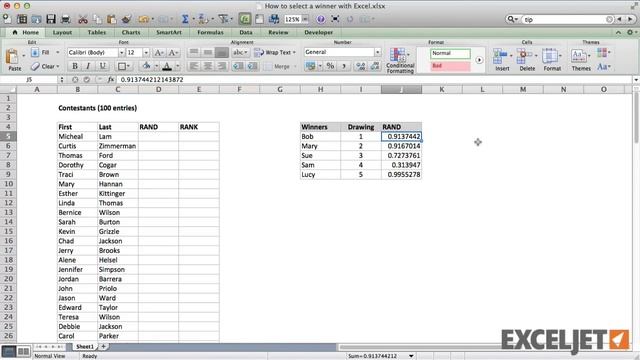The image size is (640, 360).
Task: Open the Developer ribbon tab
Action: [318, 32]
